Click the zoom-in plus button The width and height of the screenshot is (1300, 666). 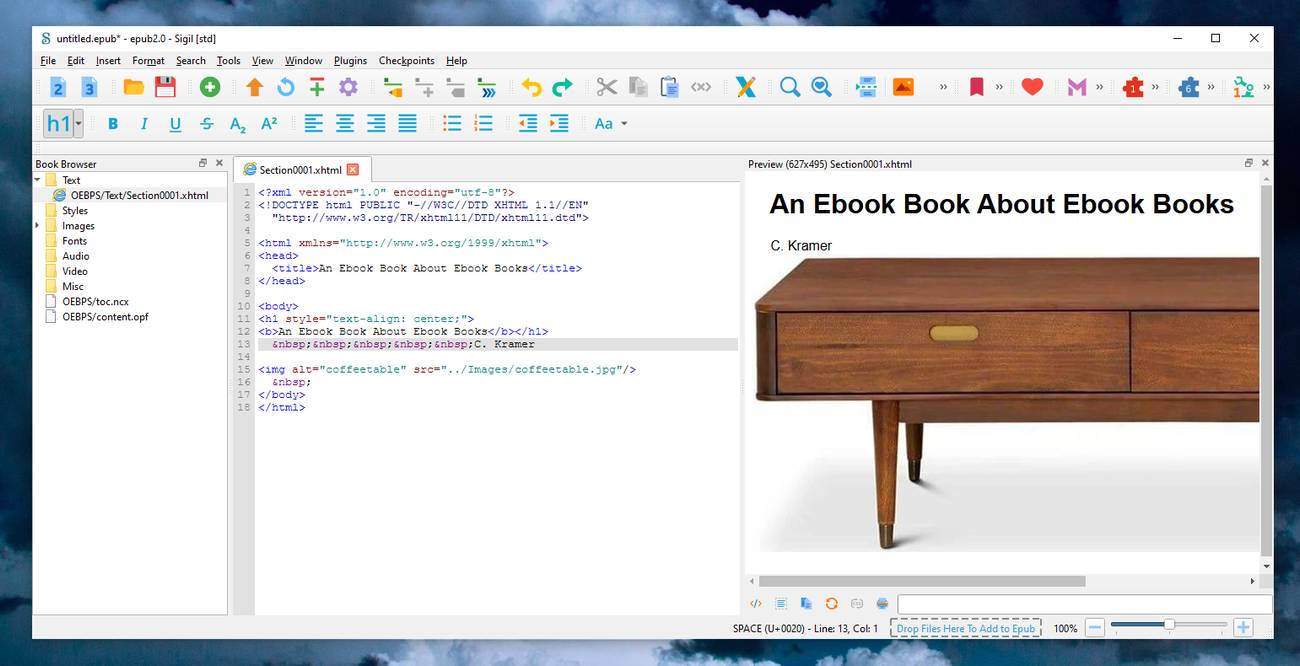click(1243, 628)
